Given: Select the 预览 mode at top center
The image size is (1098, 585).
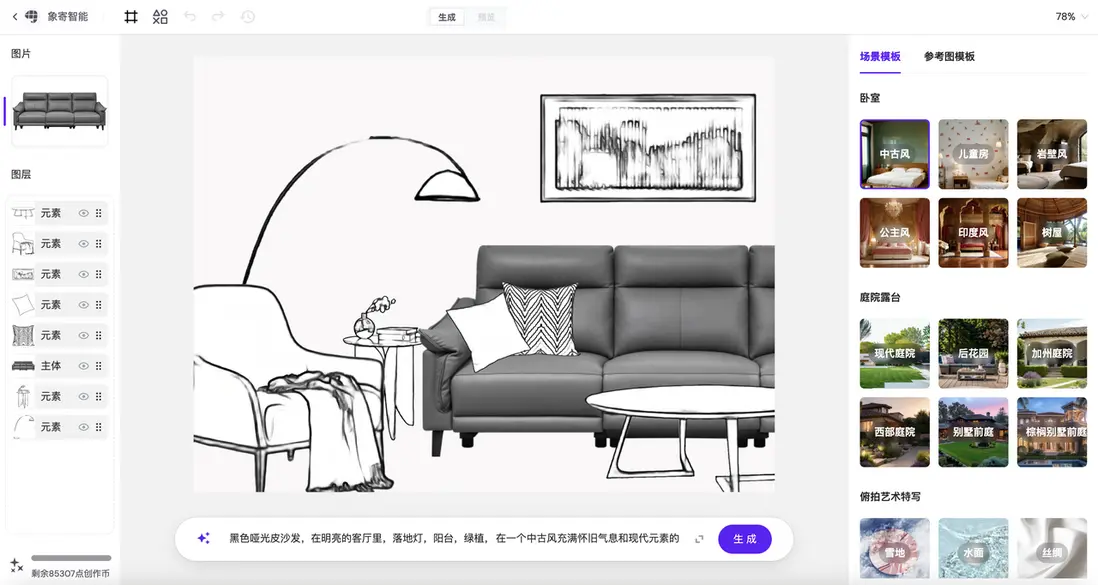Looking at the screenshot, I should tap(486, 17).
